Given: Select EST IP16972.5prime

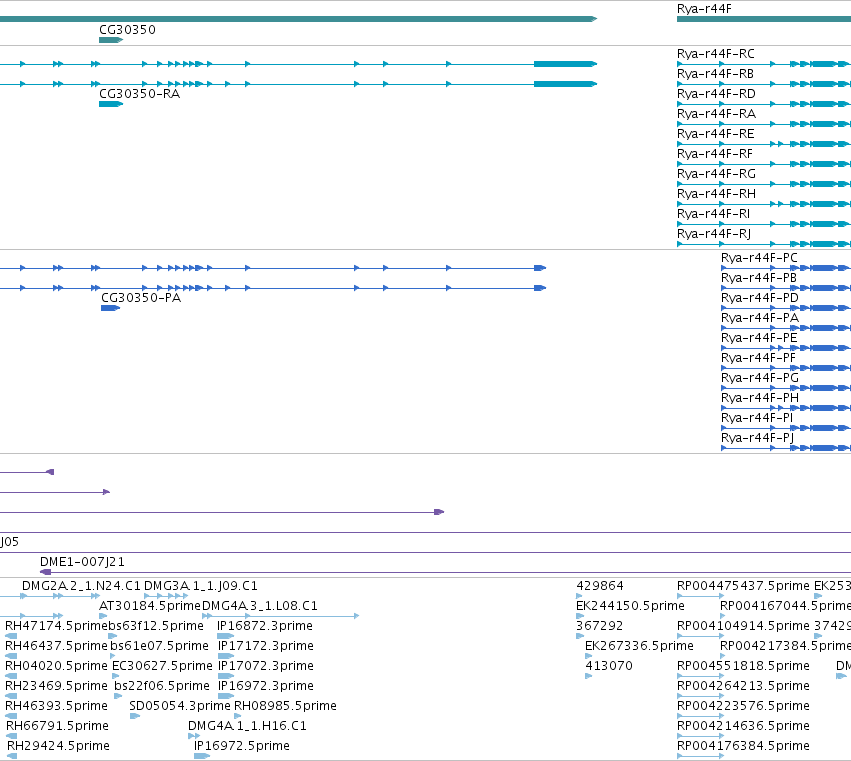Looking at the screenshot, I should 242,746.
